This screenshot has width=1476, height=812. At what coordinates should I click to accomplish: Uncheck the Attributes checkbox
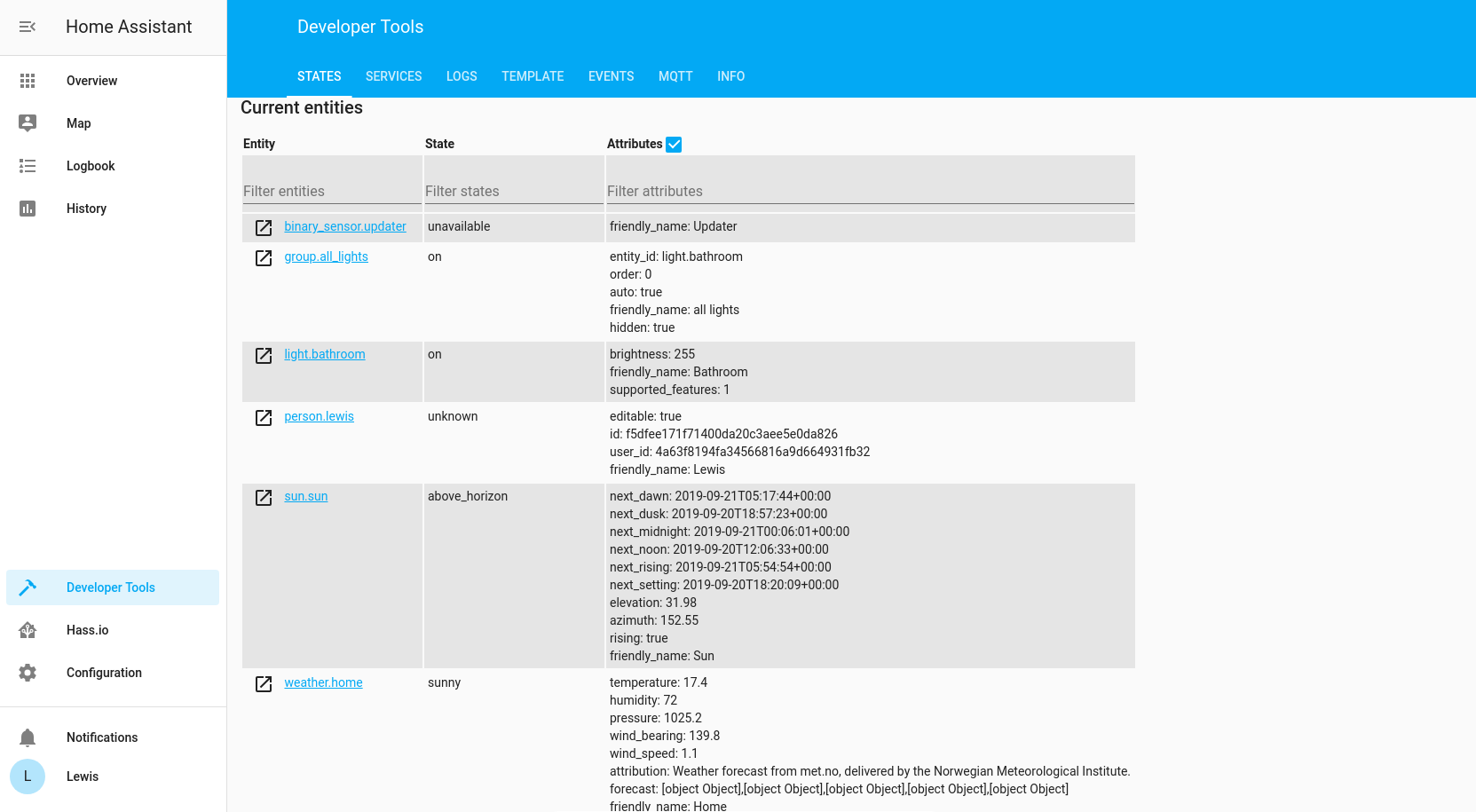click(674, 144)
